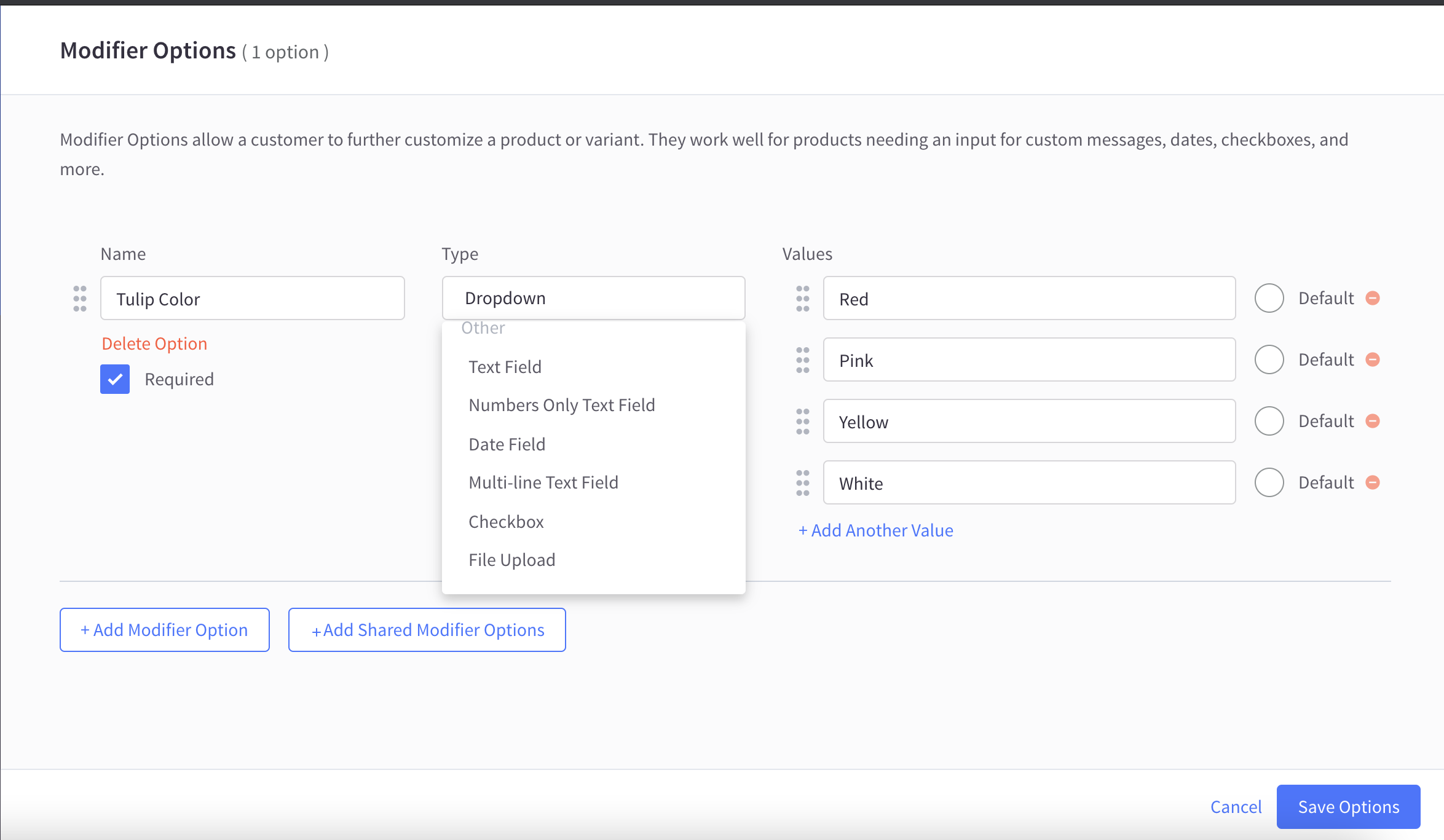Screen dimensions: 1444x840
Task: Edit the Yellow value input field
Action: click(x=1030, y=421)
